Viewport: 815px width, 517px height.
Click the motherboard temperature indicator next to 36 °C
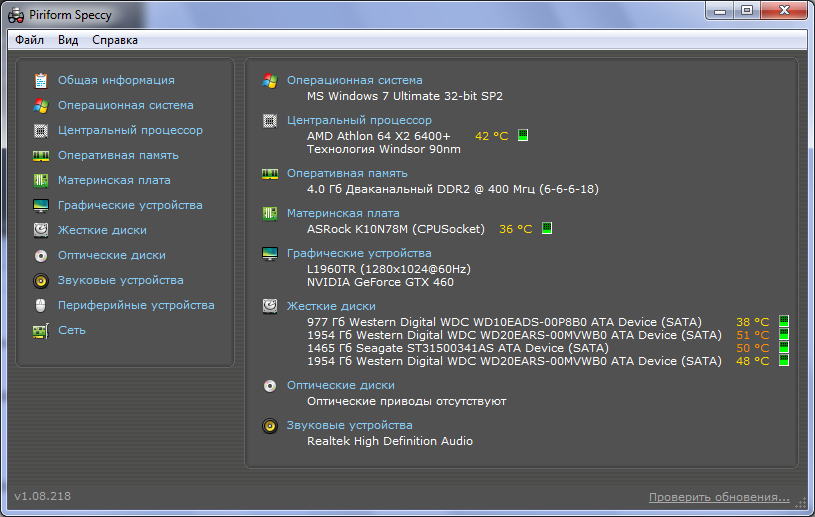pos(547,228)
